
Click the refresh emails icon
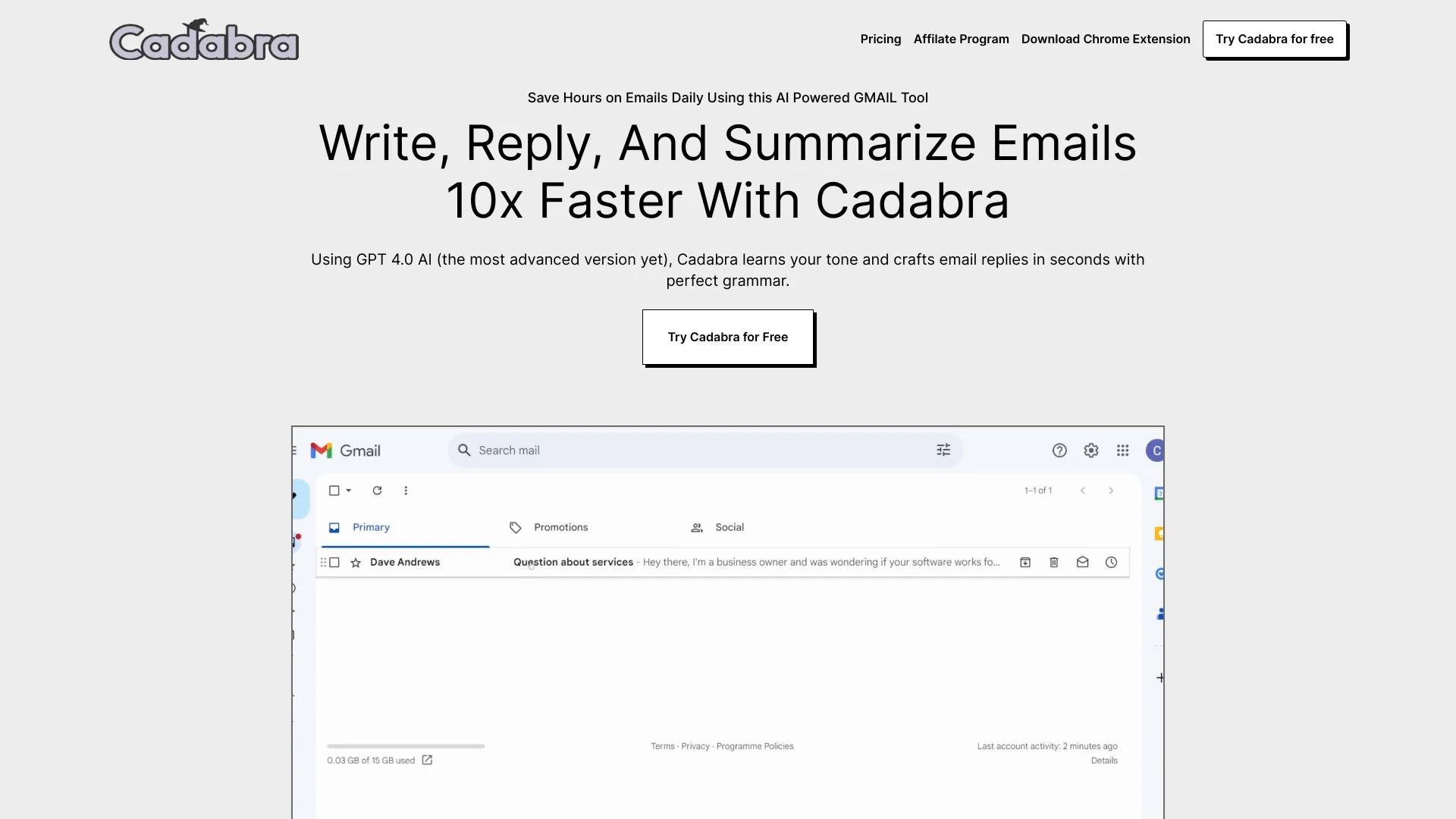pyautogui.click(x=377, y=490)
